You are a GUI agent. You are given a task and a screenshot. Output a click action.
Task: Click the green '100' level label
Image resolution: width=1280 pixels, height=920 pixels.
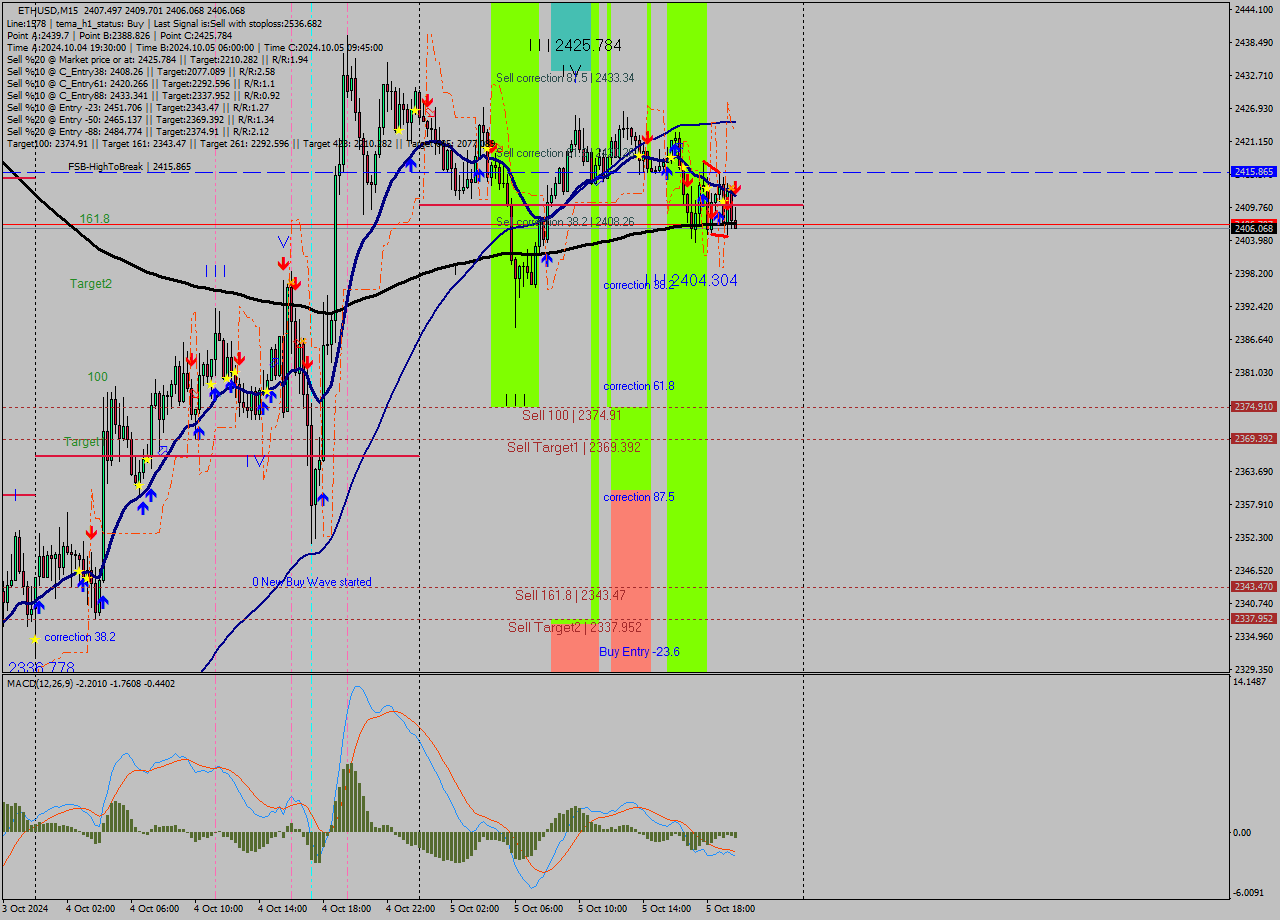pyautogui.click(x=98, y=377)
